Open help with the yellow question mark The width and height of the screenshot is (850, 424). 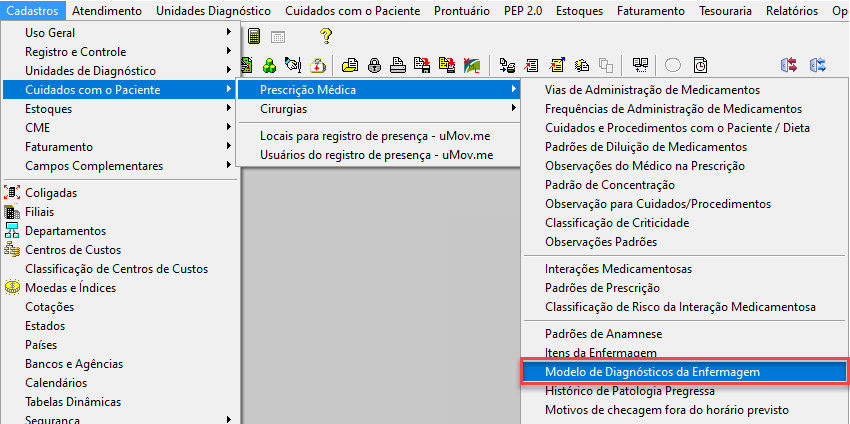click(325, 36)
